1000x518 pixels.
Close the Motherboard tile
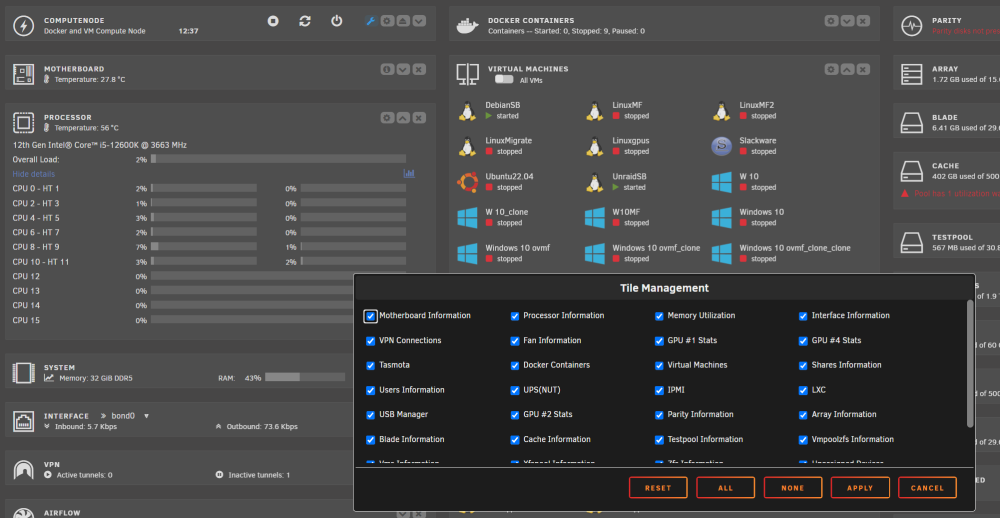click(x=419, y=69)
